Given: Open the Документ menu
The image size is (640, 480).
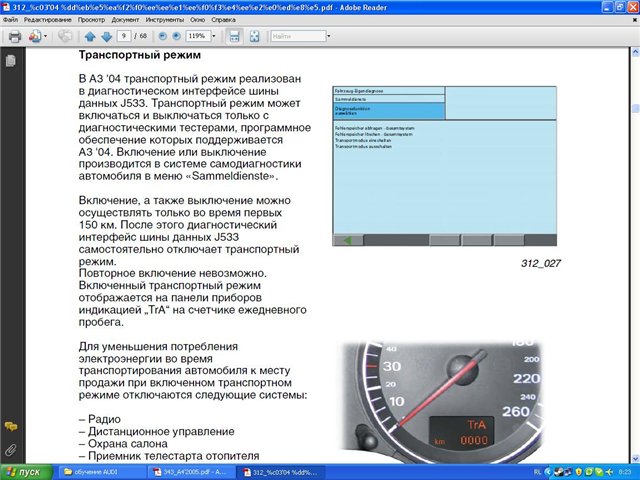Looking at the screenshot, I should pyautogui.click(x=125, y=20).
